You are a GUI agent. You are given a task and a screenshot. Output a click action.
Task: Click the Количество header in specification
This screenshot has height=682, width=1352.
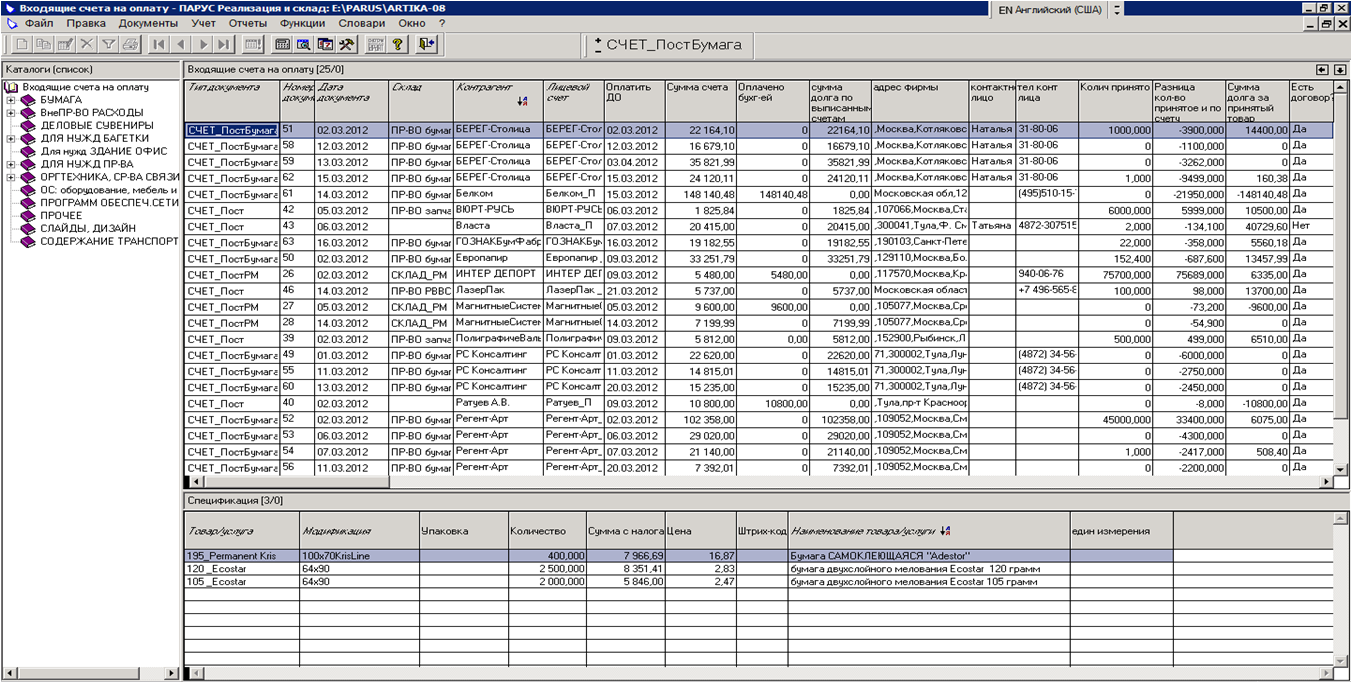click(x=546, y=531)
